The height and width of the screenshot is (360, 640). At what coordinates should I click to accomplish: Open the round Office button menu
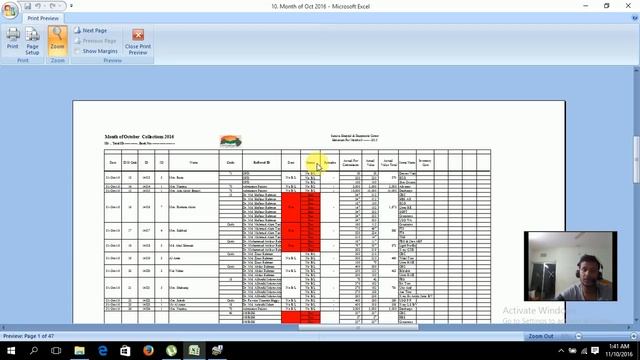10,10
